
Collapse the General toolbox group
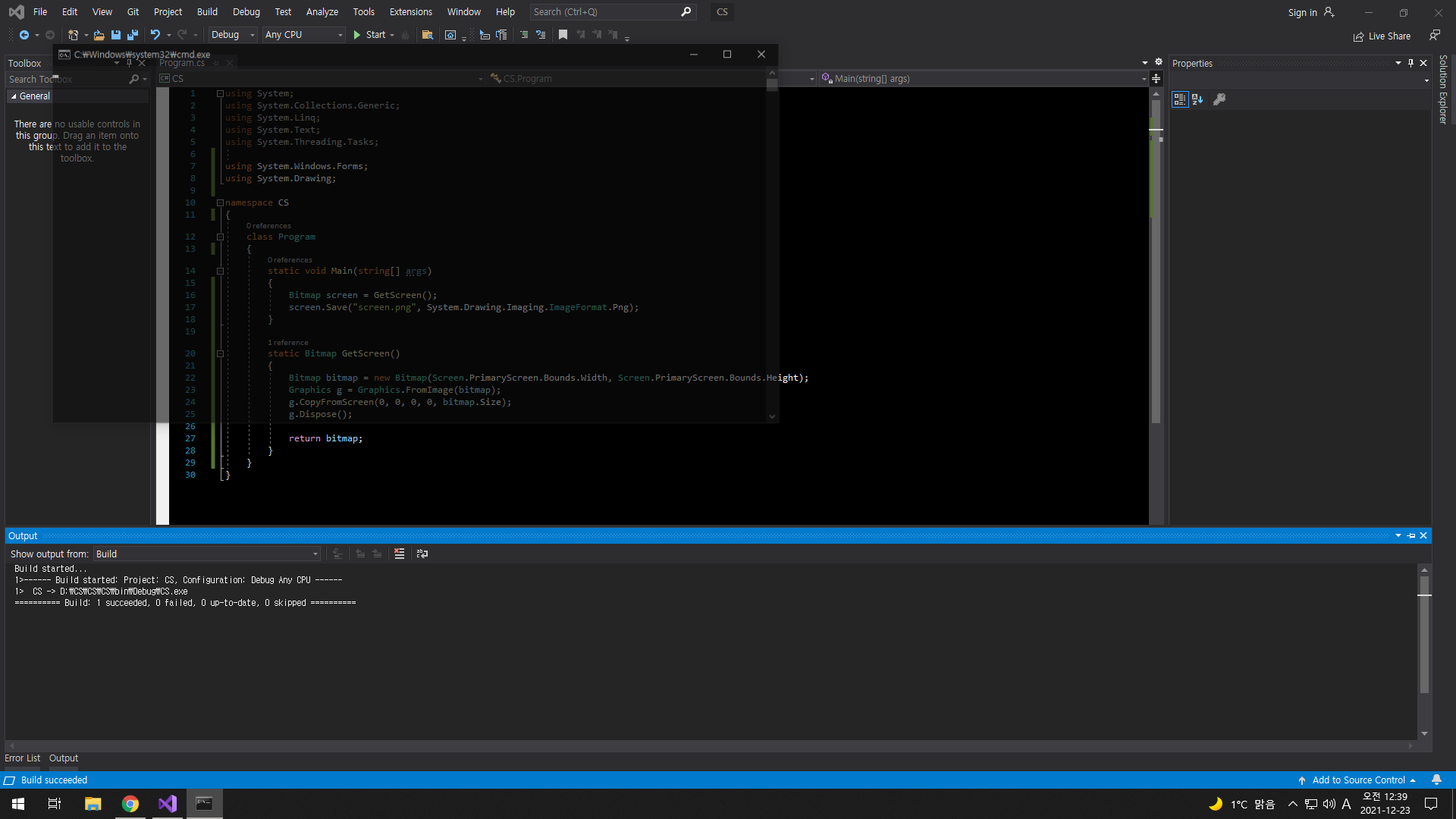(14, 96)
